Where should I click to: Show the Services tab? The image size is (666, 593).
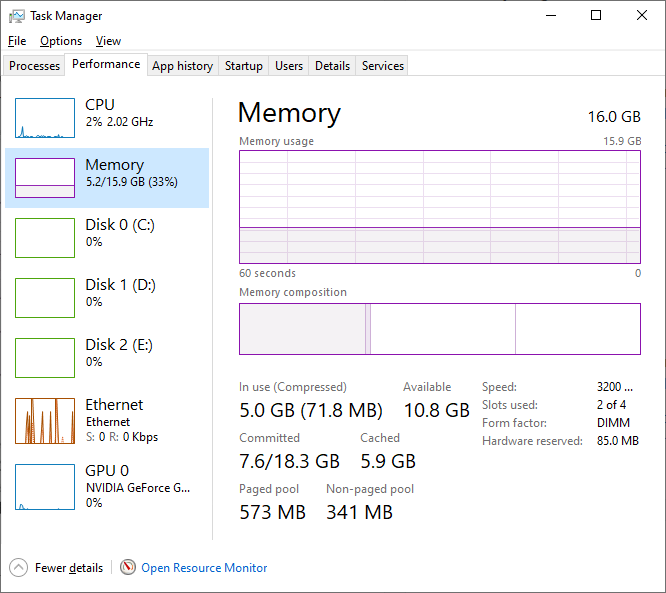point(383,66)
